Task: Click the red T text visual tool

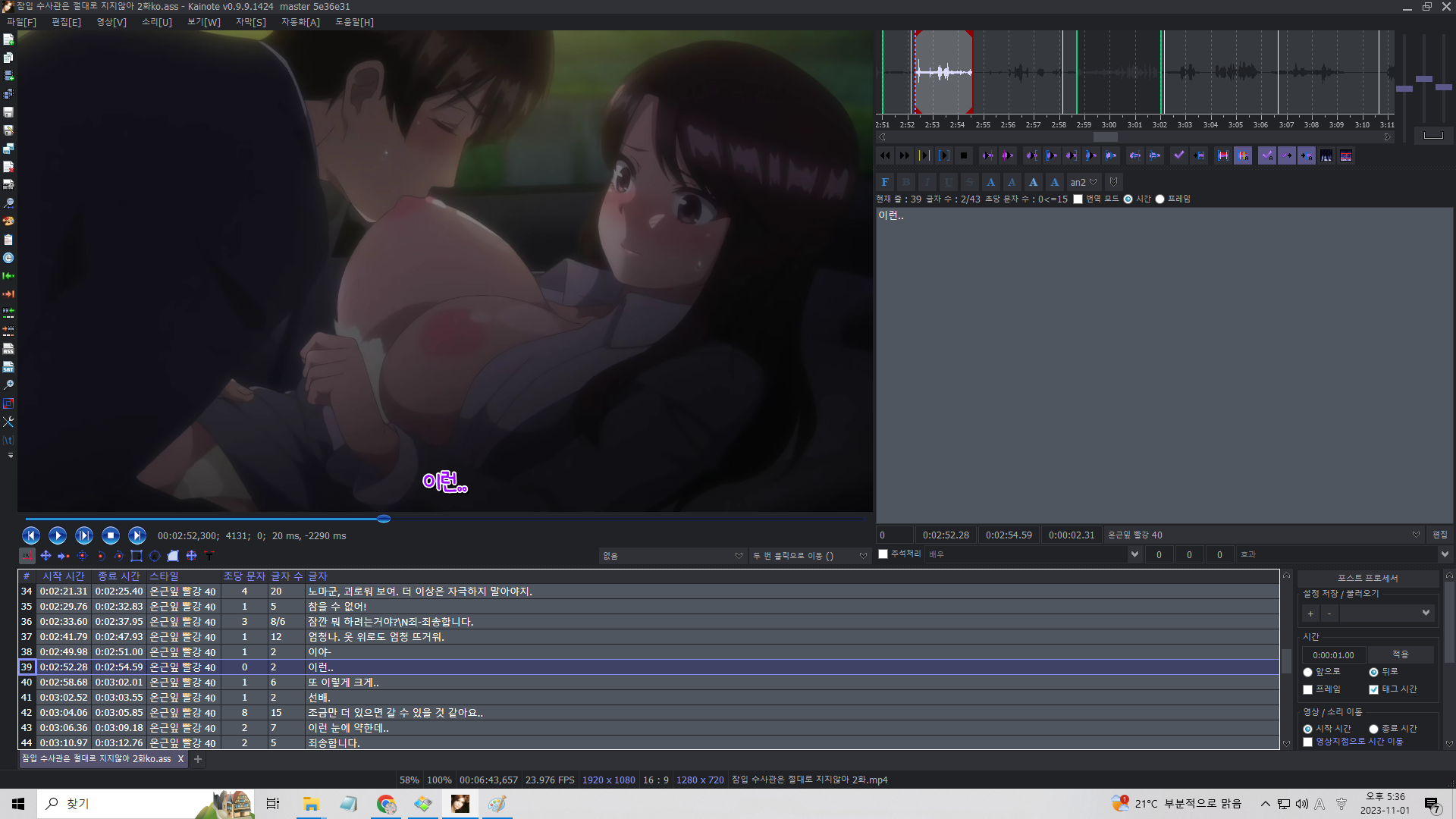Action: tap(209, 556)
